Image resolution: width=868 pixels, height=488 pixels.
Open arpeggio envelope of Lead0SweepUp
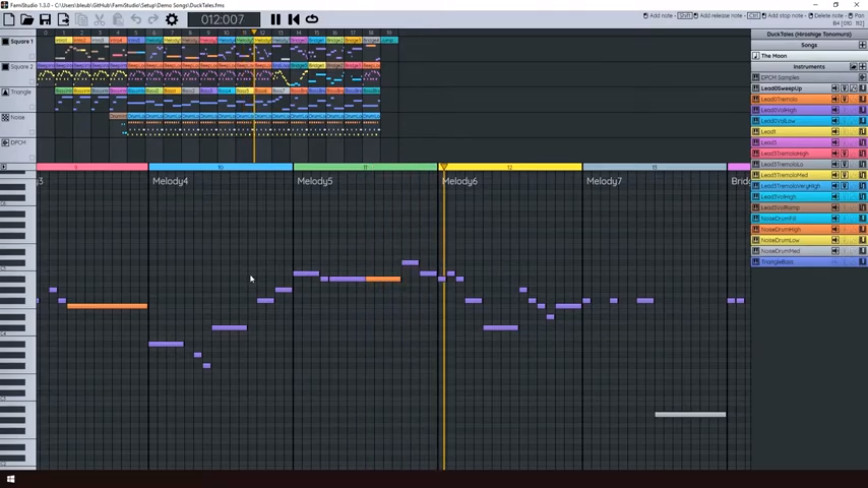point(854,88)
